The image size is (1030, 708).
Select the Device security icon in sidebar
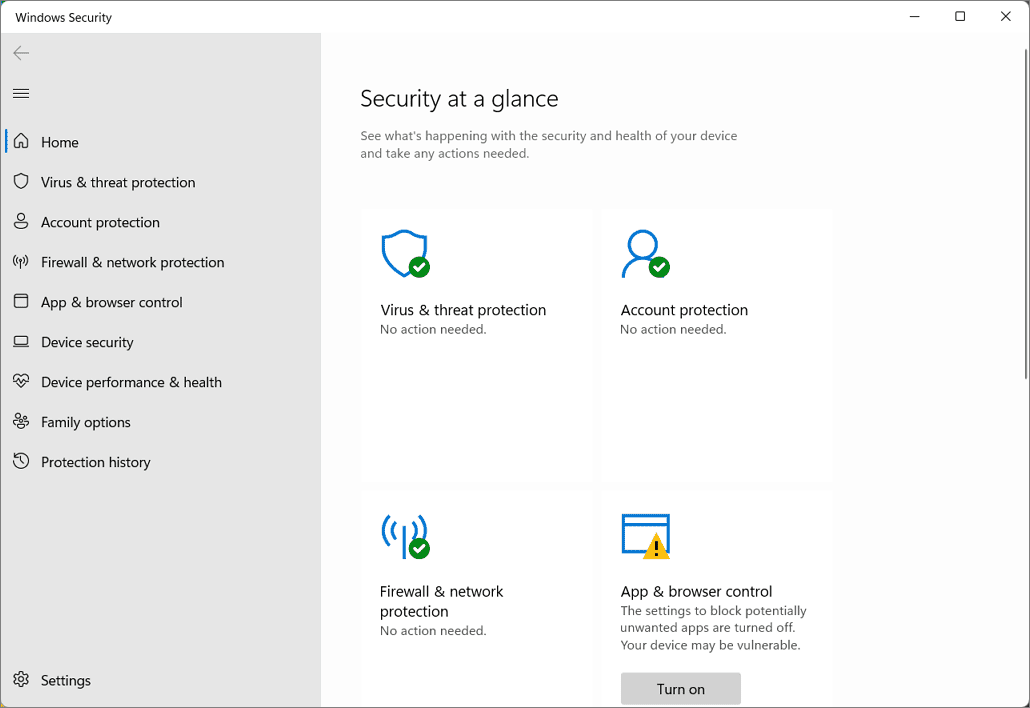point(20,342)
